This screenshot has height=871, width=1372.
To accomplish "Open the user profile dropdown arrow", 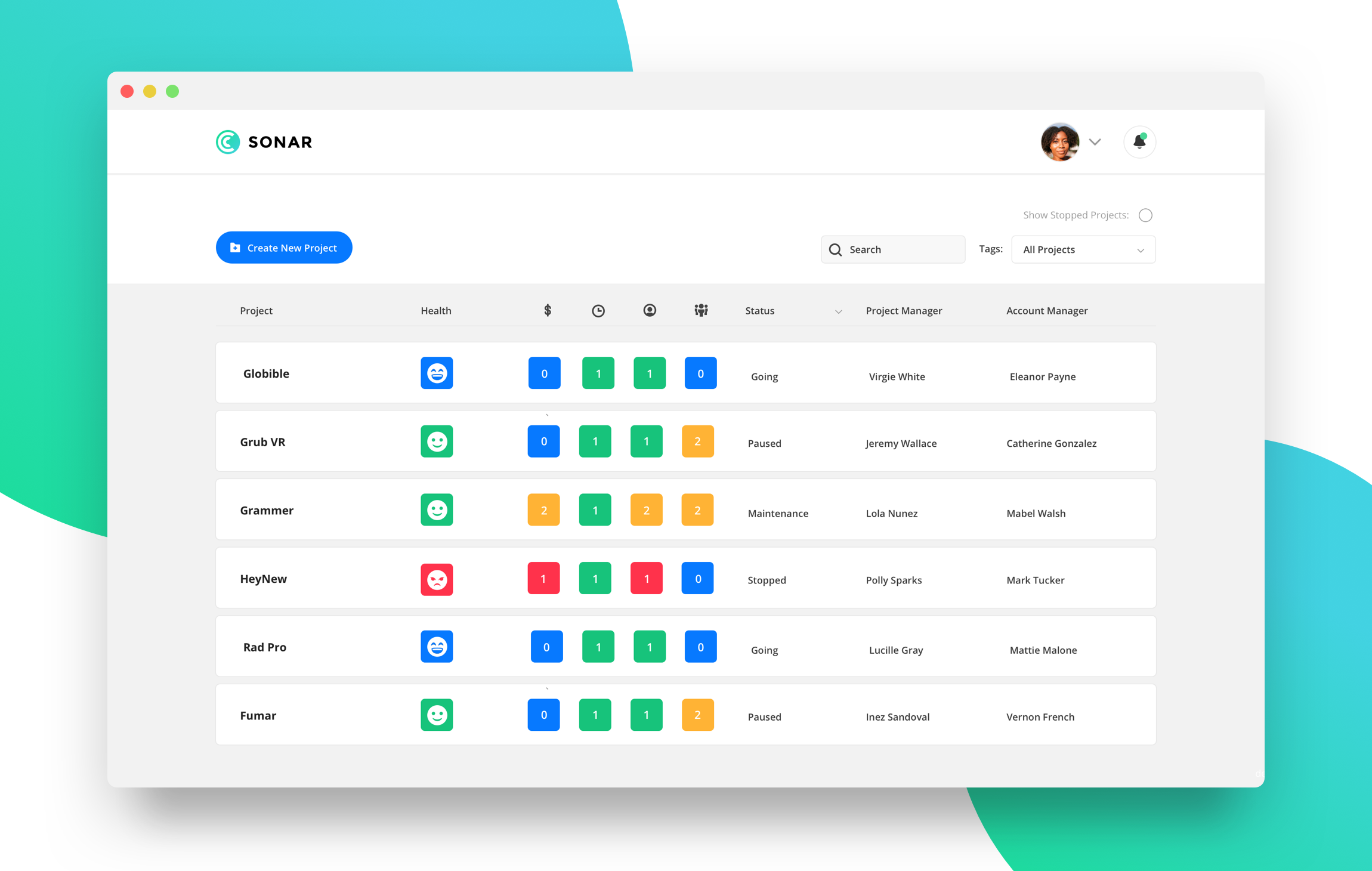I will pos(1095,142).
